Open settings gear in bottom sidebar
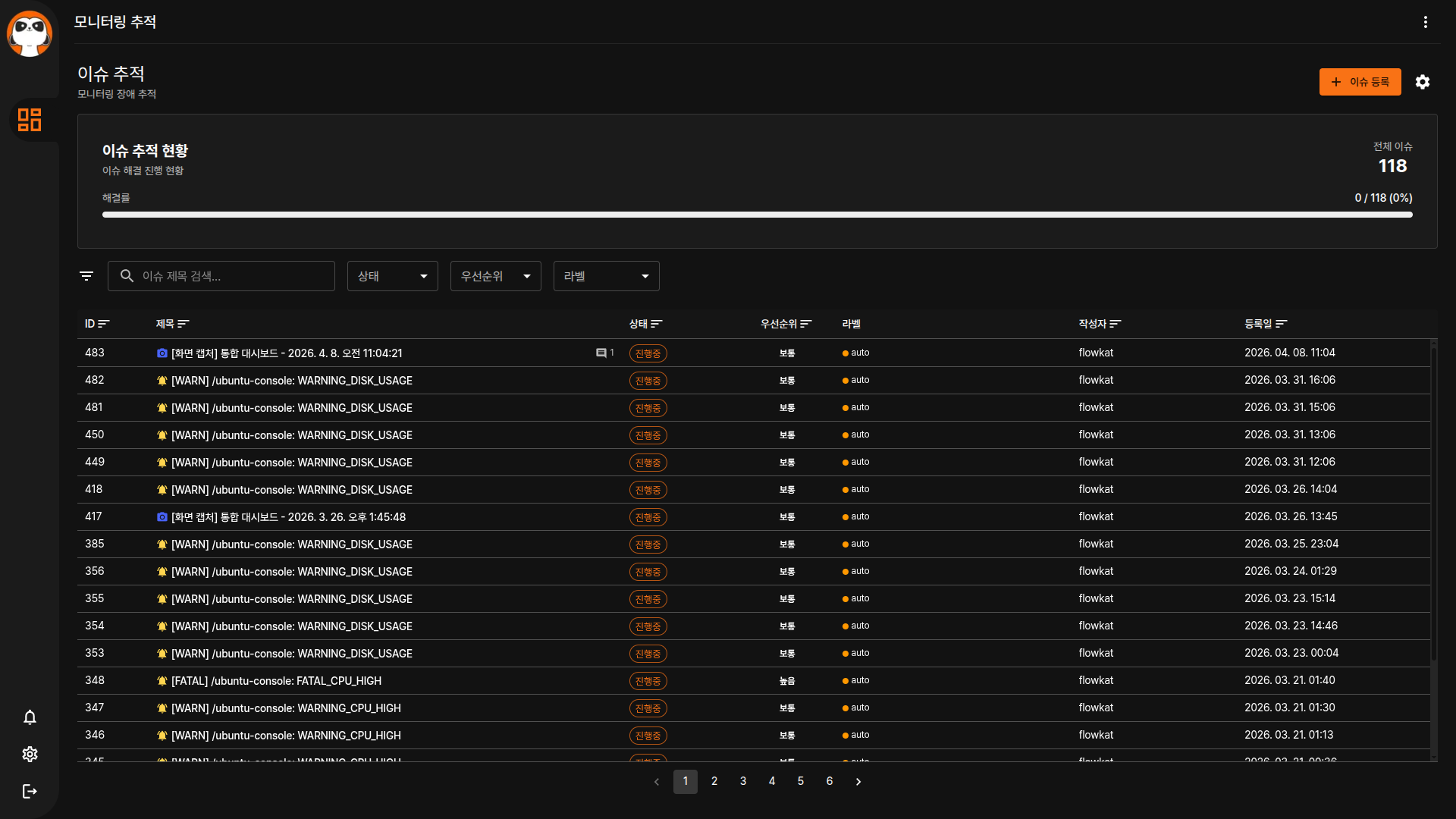 pyautogui.click(x=30, y=754)
